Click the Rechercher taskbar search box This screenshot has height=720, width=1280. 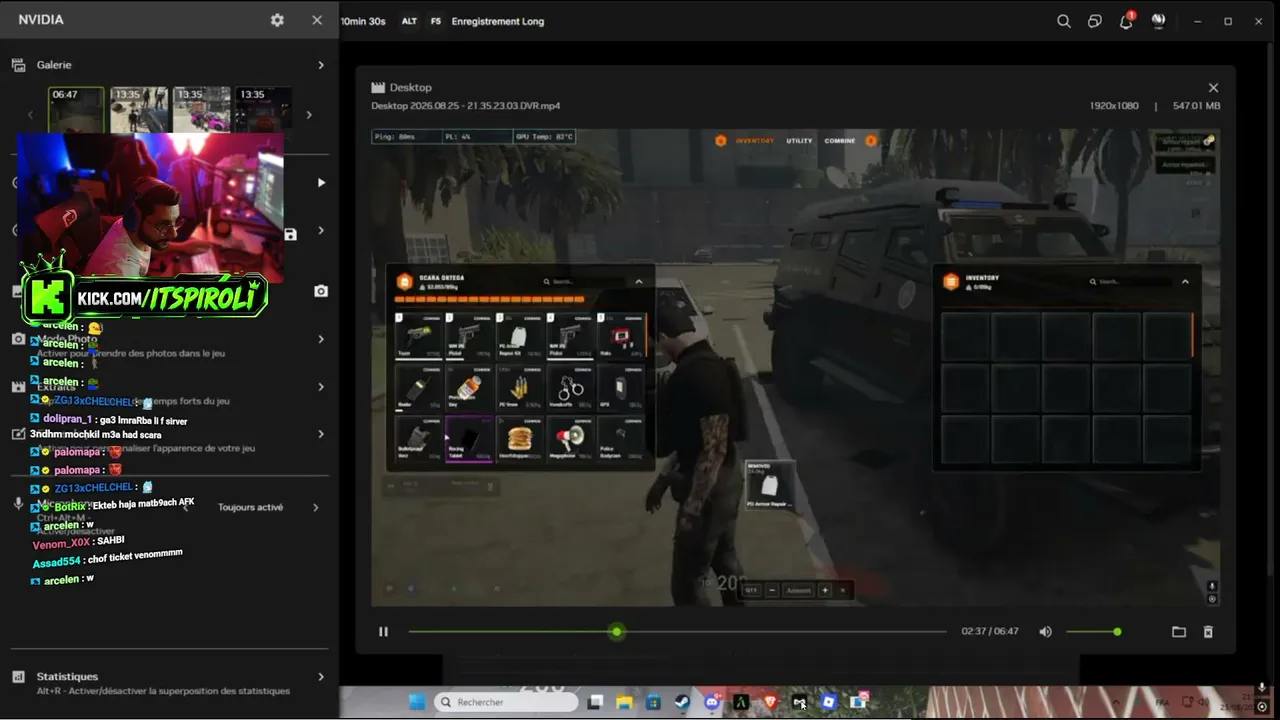click(x=506, y=702)
